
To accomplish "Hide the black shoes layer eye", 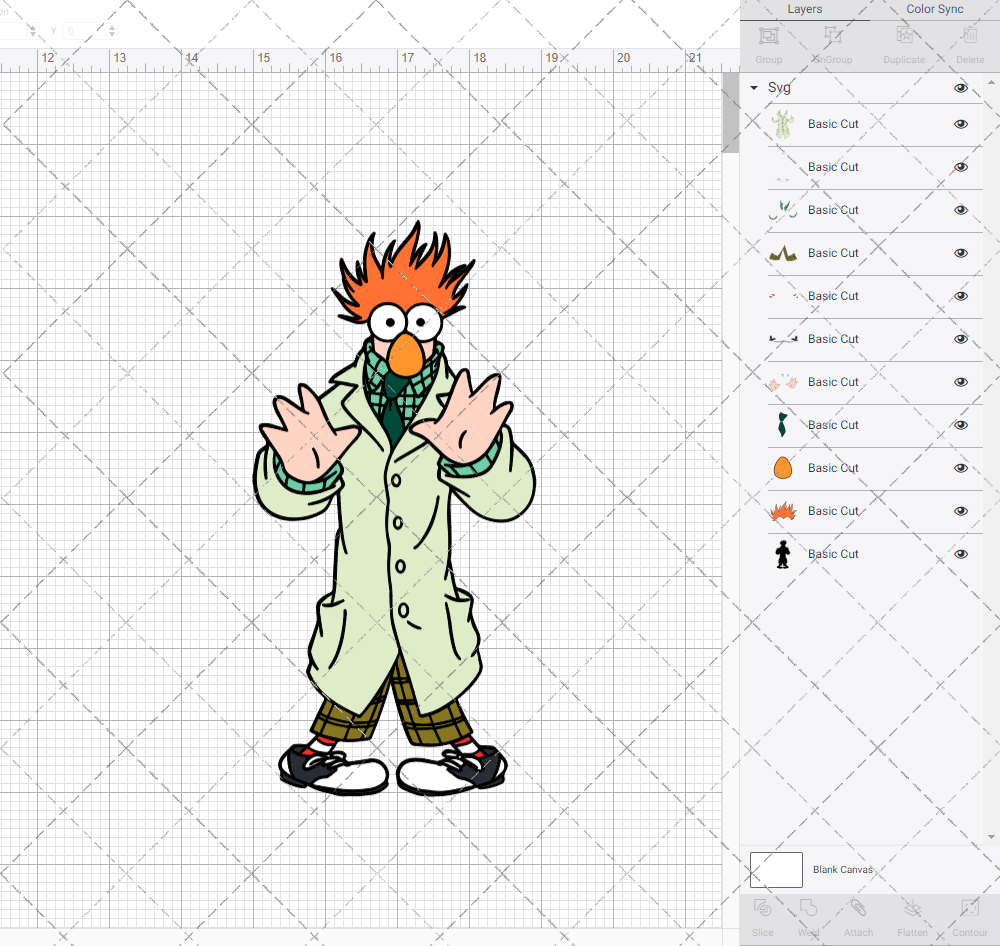I will (960, 339).
